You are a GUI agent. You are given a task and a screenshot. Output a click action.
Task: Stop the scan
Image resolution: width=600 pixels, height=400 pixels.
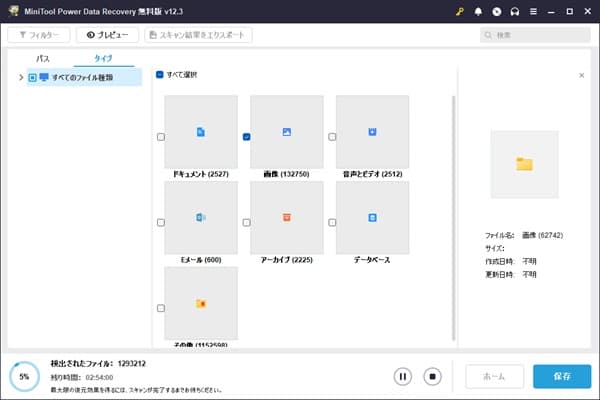click(432, 377)
